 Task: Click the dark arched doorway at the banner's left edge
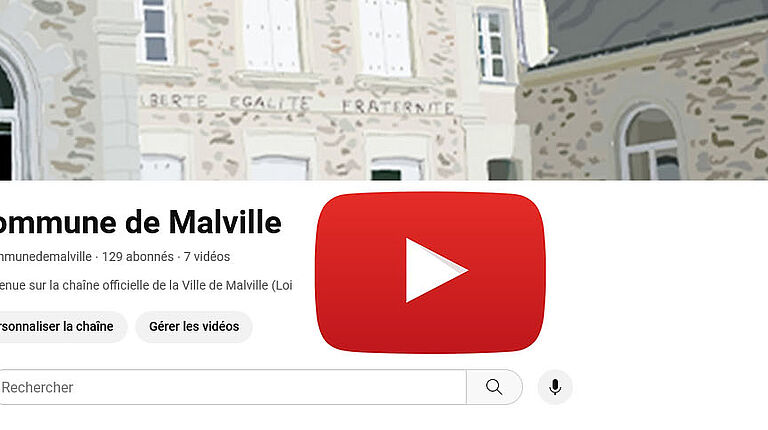click(x=7, y=127)
